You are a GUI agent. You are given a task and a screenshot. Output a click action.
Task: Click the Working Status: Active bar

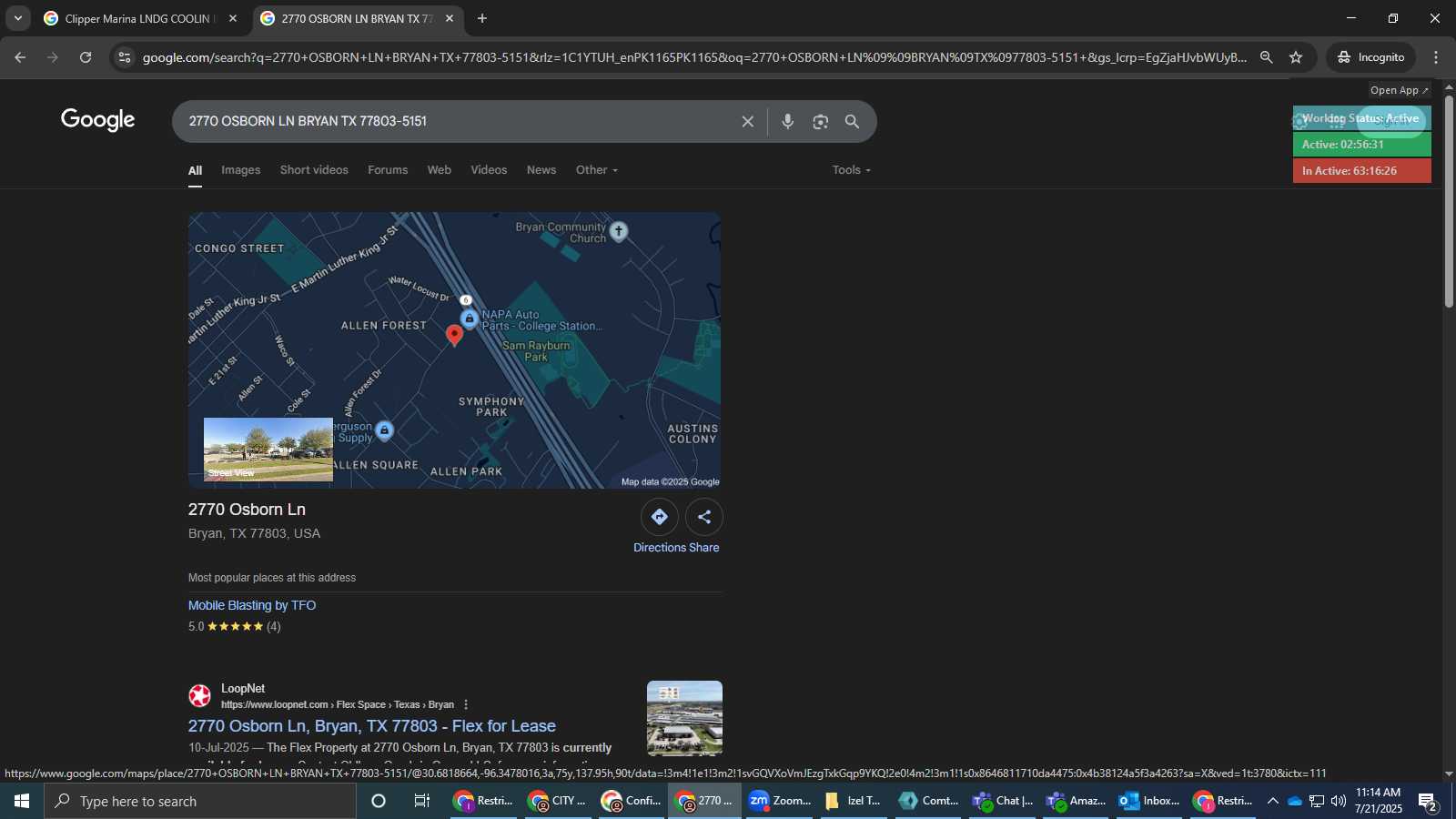pyautogui.click(x=1362, y=118)
